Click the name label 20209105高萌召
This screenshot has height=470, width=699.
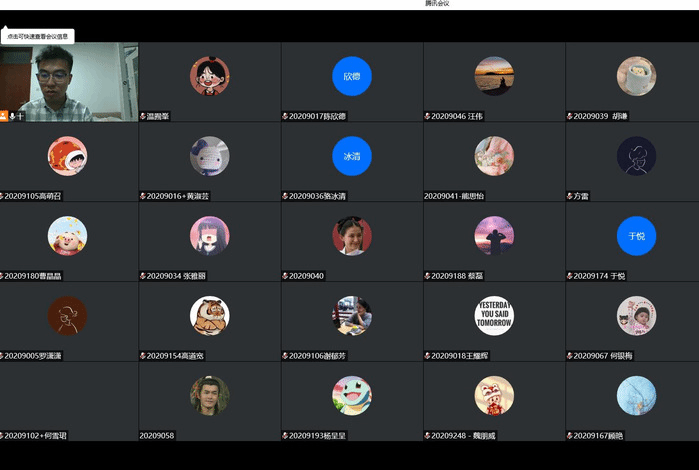[x=33, y=196]
